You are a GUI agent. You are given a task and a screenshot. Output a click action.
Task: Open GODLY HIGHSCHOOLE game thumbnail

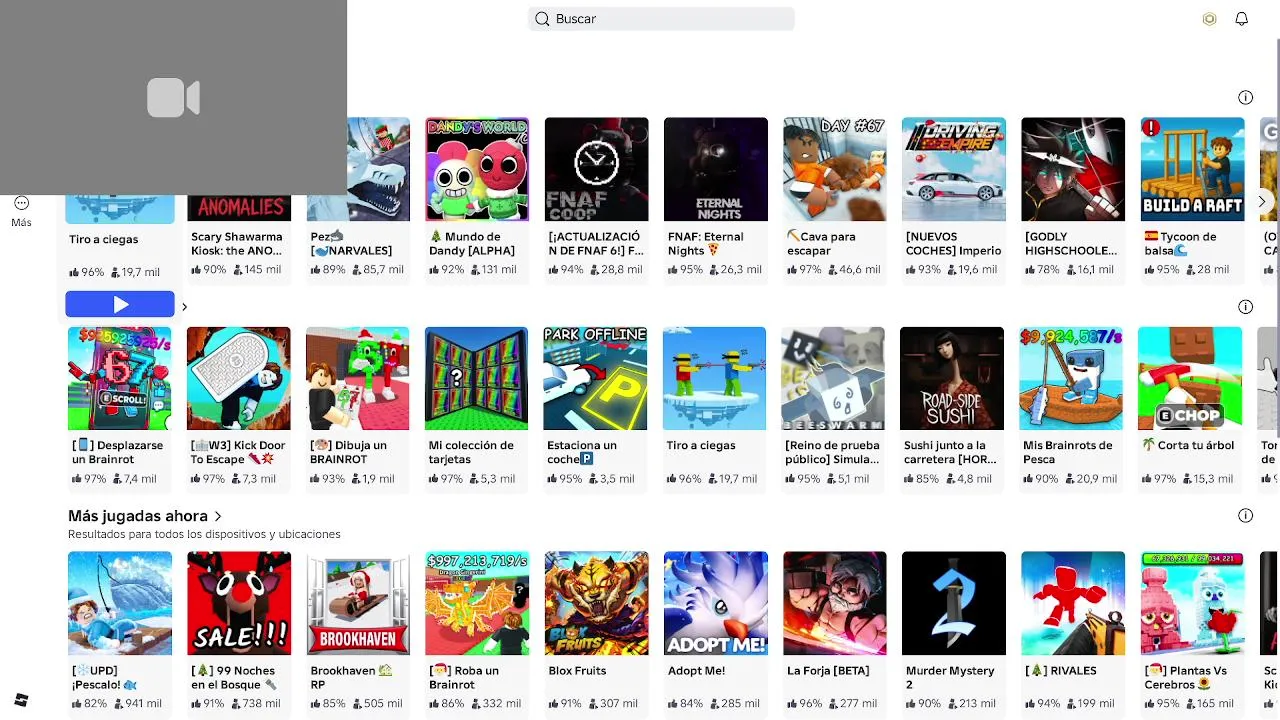tap(1073, 169)
